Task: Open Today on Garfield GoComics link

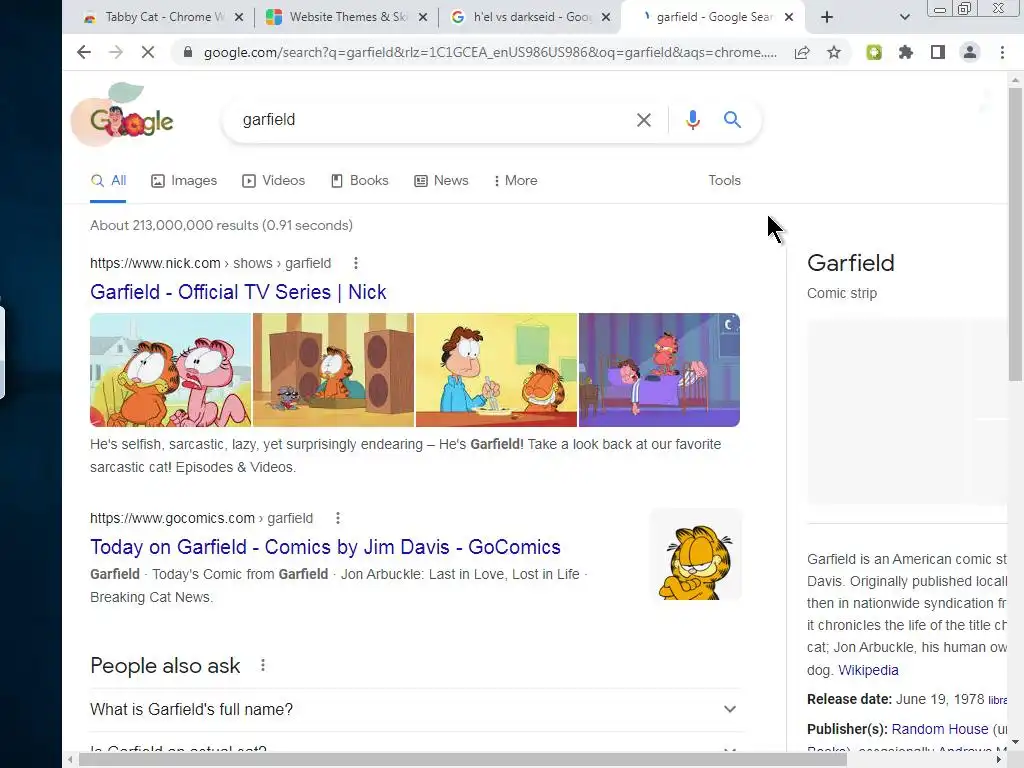Action: pos(325,547)
